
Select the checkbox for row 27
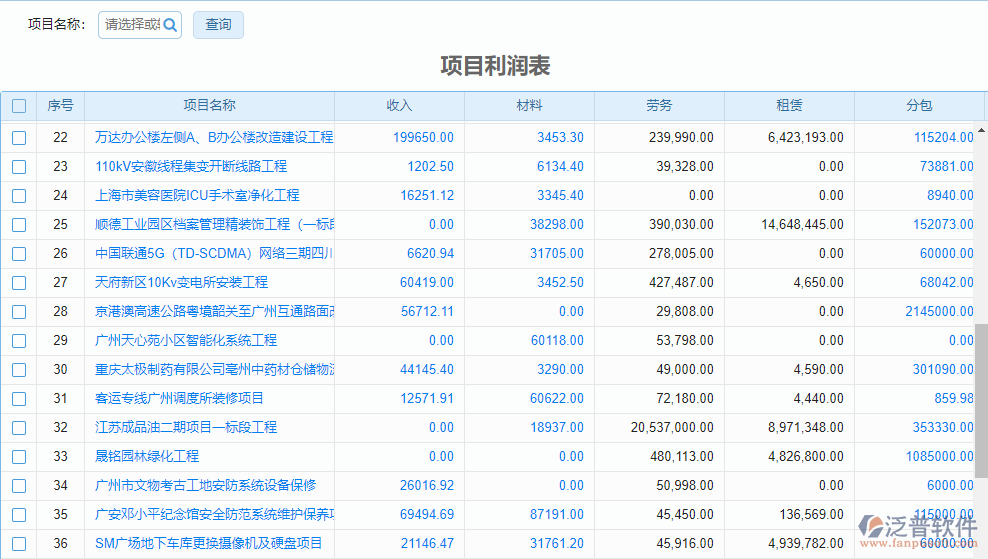click(19, 283)
